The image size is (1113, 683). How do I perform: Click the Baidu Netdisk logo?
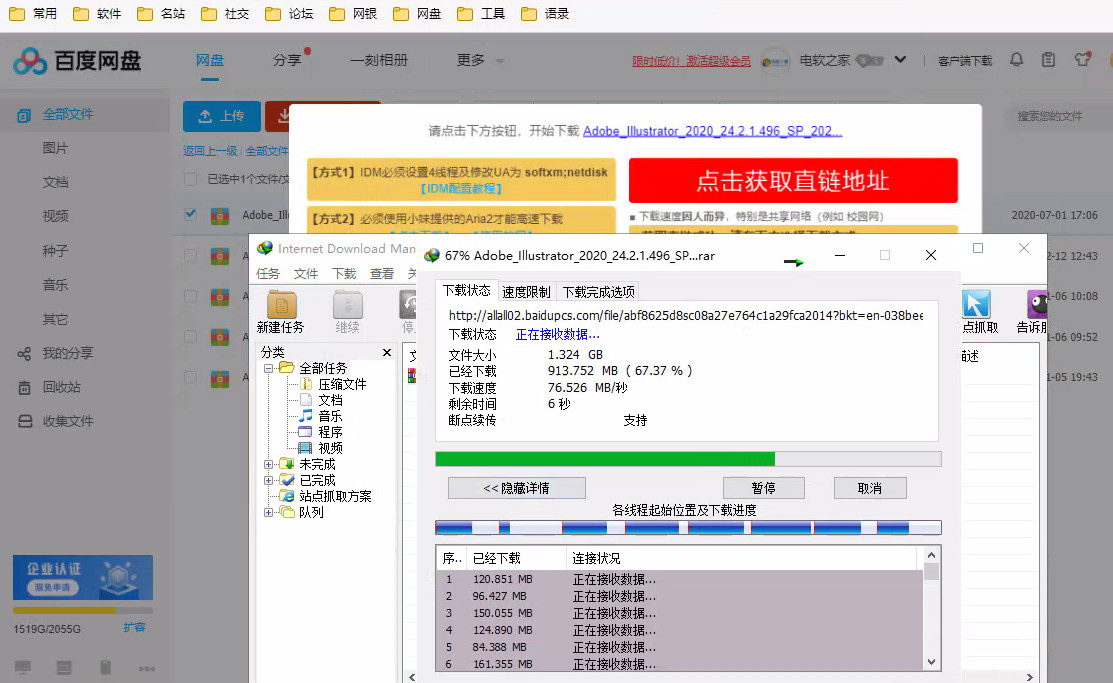(x=77, y=61)
